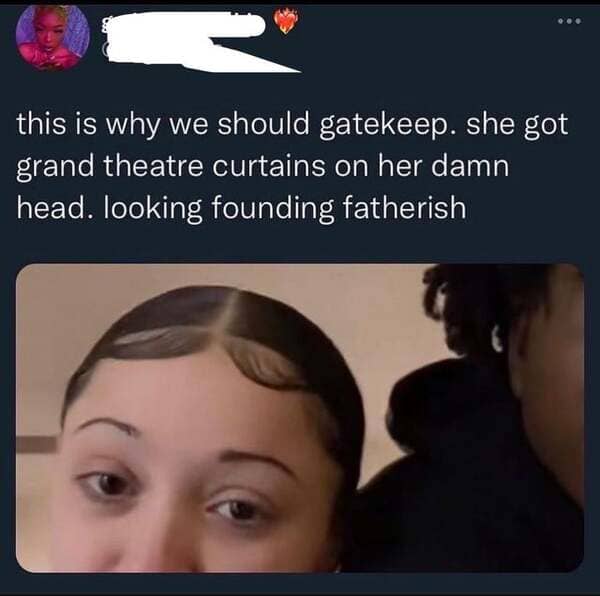This screenshot has height=596, width=600.
Task: Click the brown bar at the photo's left edge
Action: pyautogui.click(x=36, y=445)
